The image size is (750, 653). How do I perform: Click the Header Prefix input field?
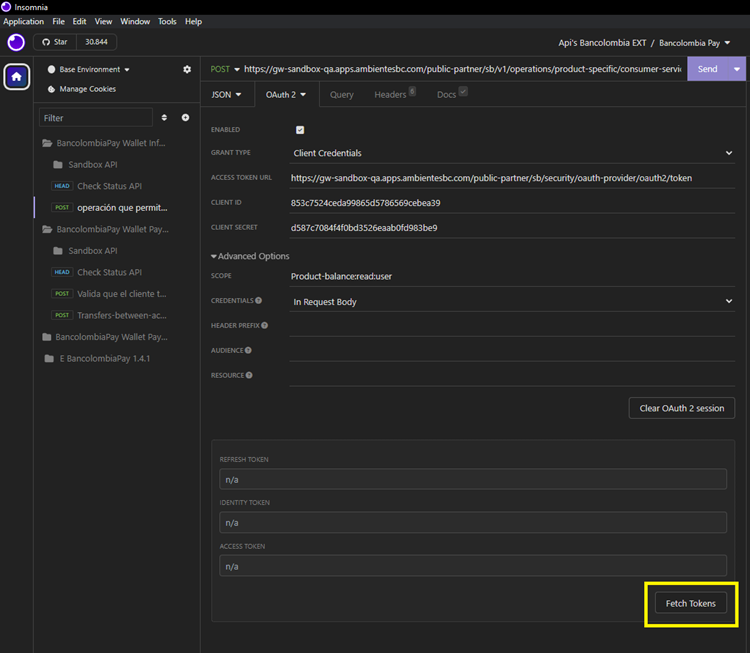tap(512, 326)
